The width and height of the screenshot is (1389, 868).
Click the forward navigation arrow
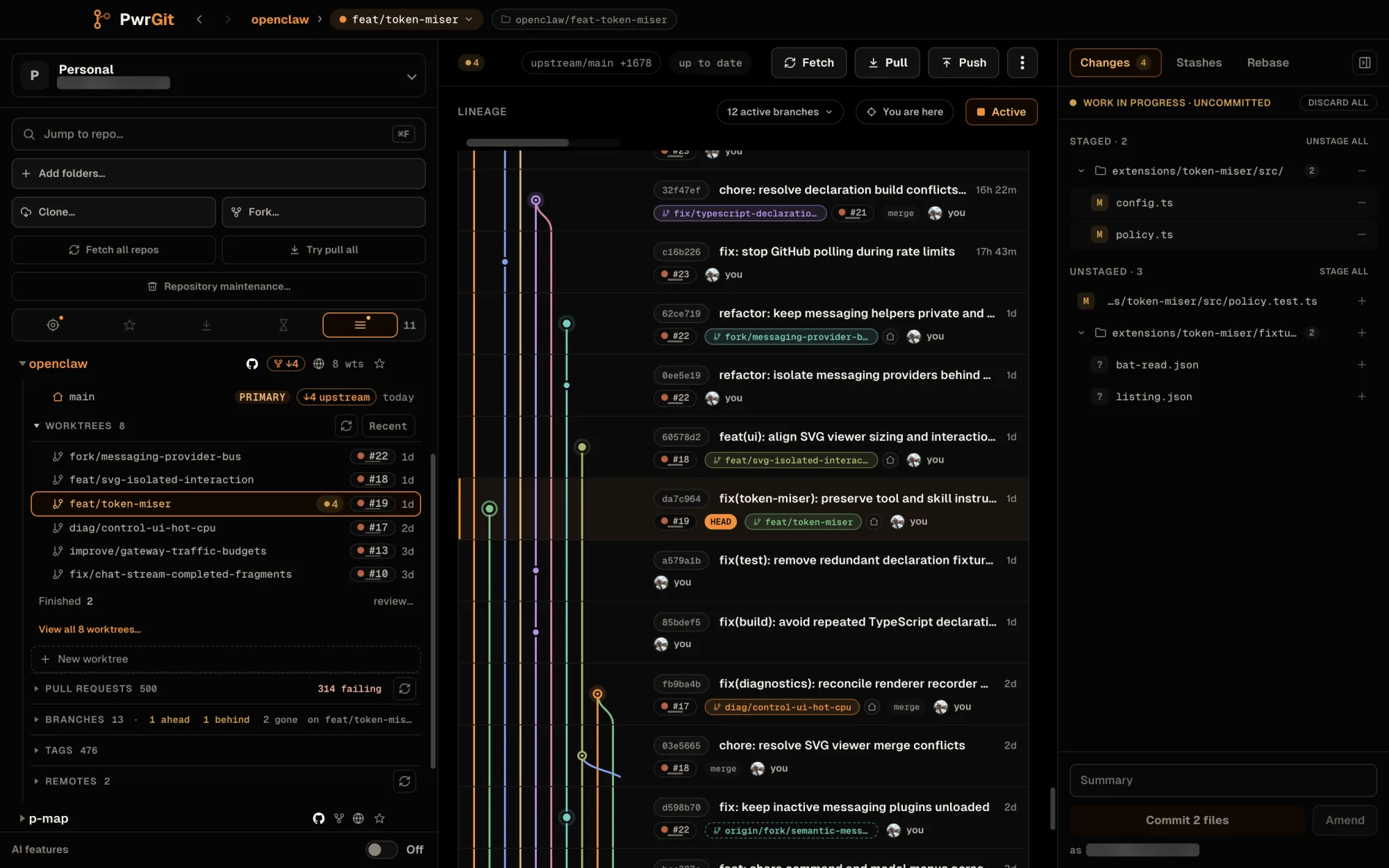tap(227, 19)
